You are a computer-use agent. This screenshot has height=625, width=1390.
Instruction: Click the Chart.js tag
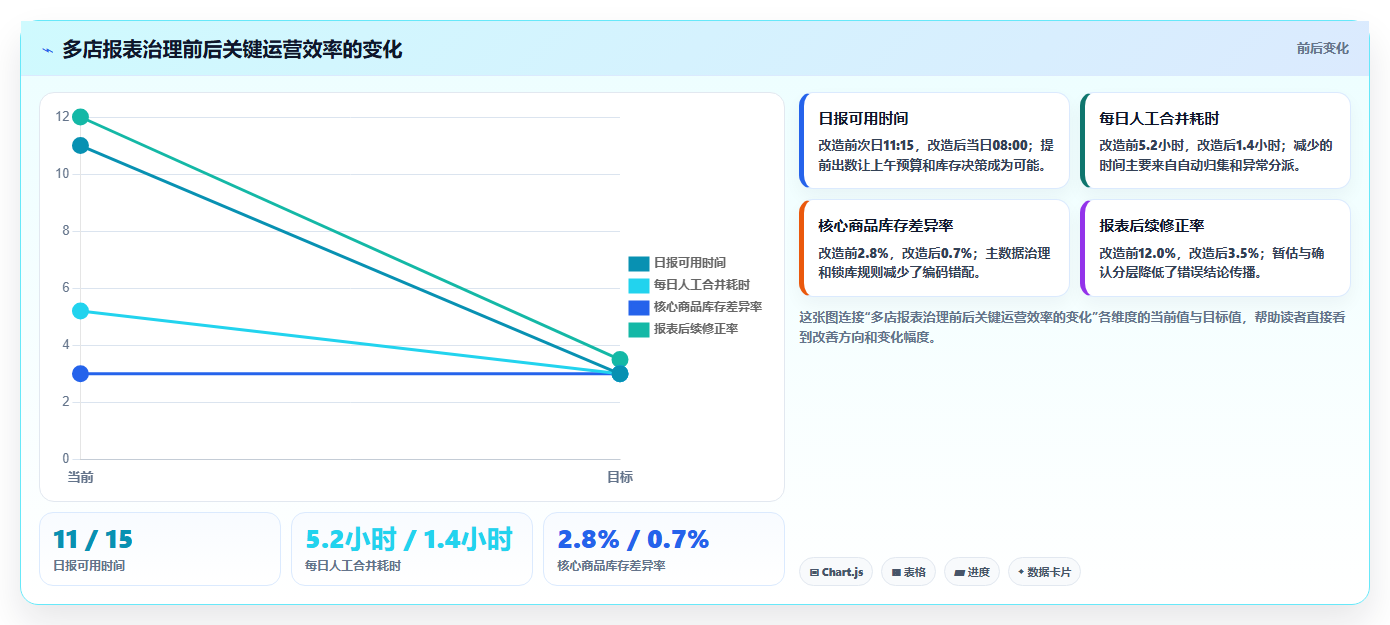836,572
